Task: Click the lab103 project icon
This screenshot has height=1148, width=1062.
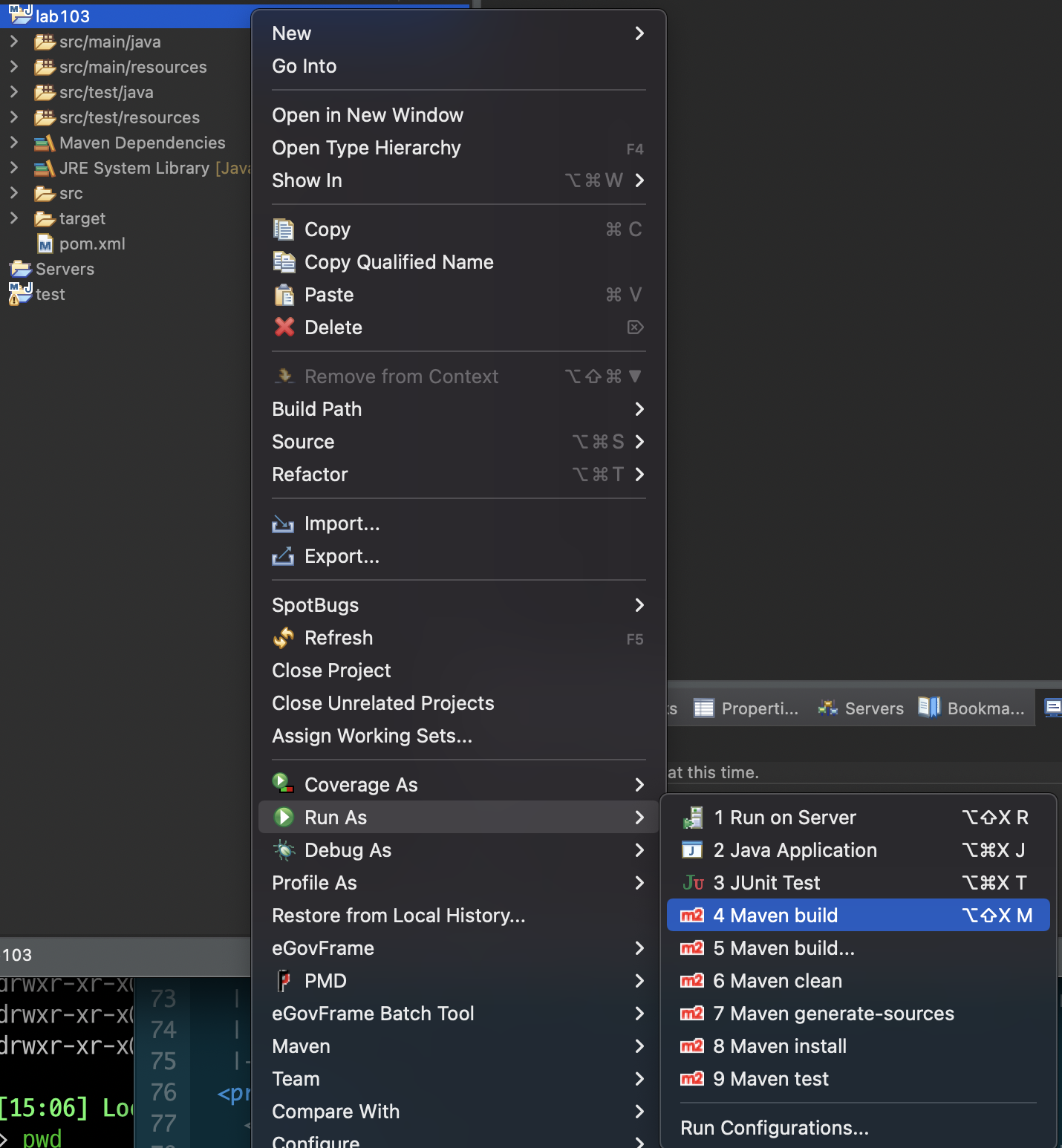Action: coord(21,13)
